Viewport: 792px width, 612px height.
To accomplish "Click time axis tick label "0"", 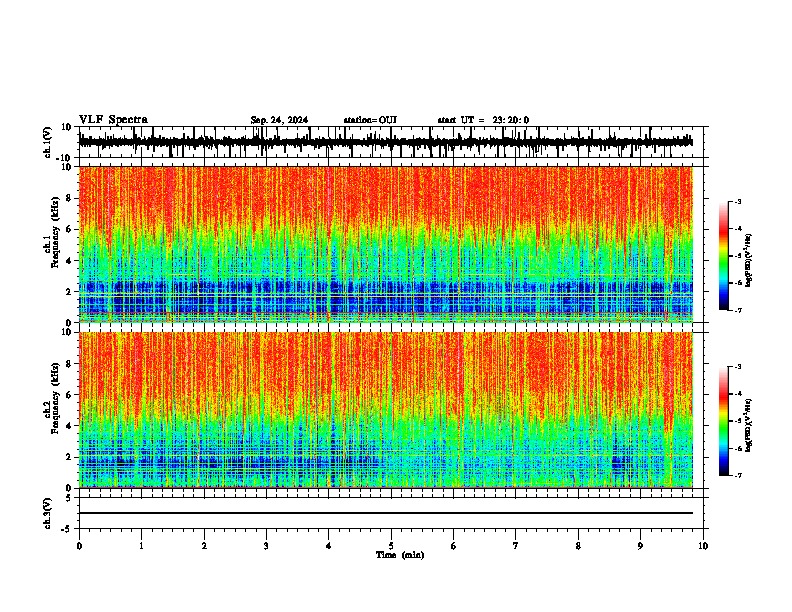I will [x=79, y=546].
